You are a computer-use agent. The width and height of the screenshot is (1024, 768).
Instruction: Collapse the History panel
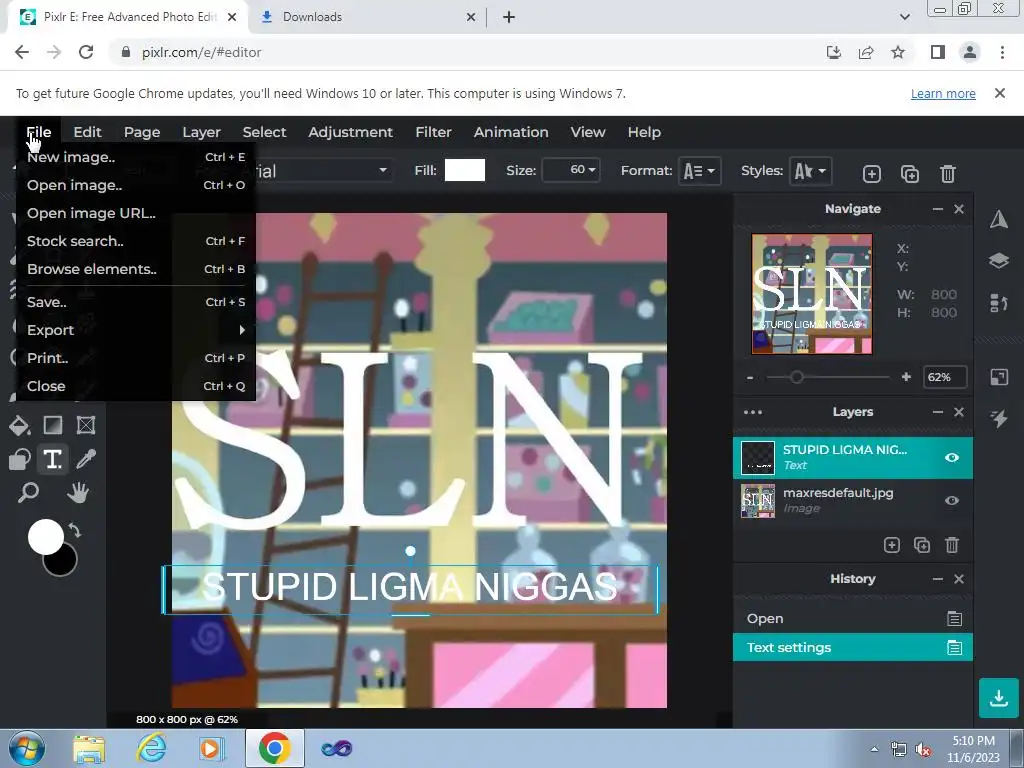pyautogui.click(x=938, y=579)
